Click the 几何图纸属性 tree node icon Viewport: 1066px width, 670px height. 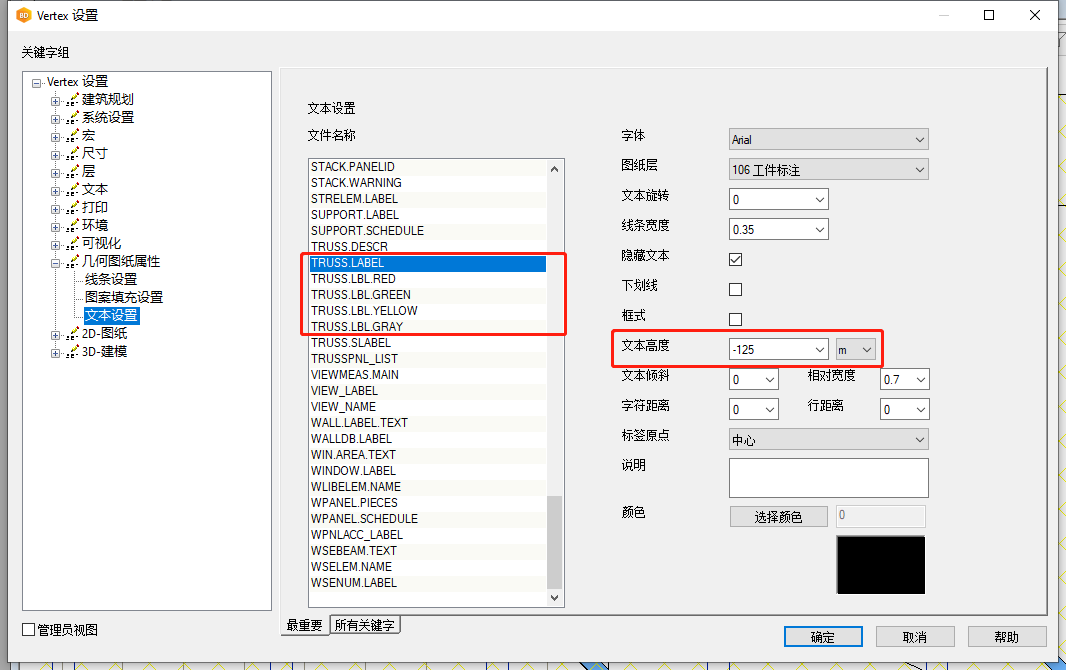(x=72, y=262)
